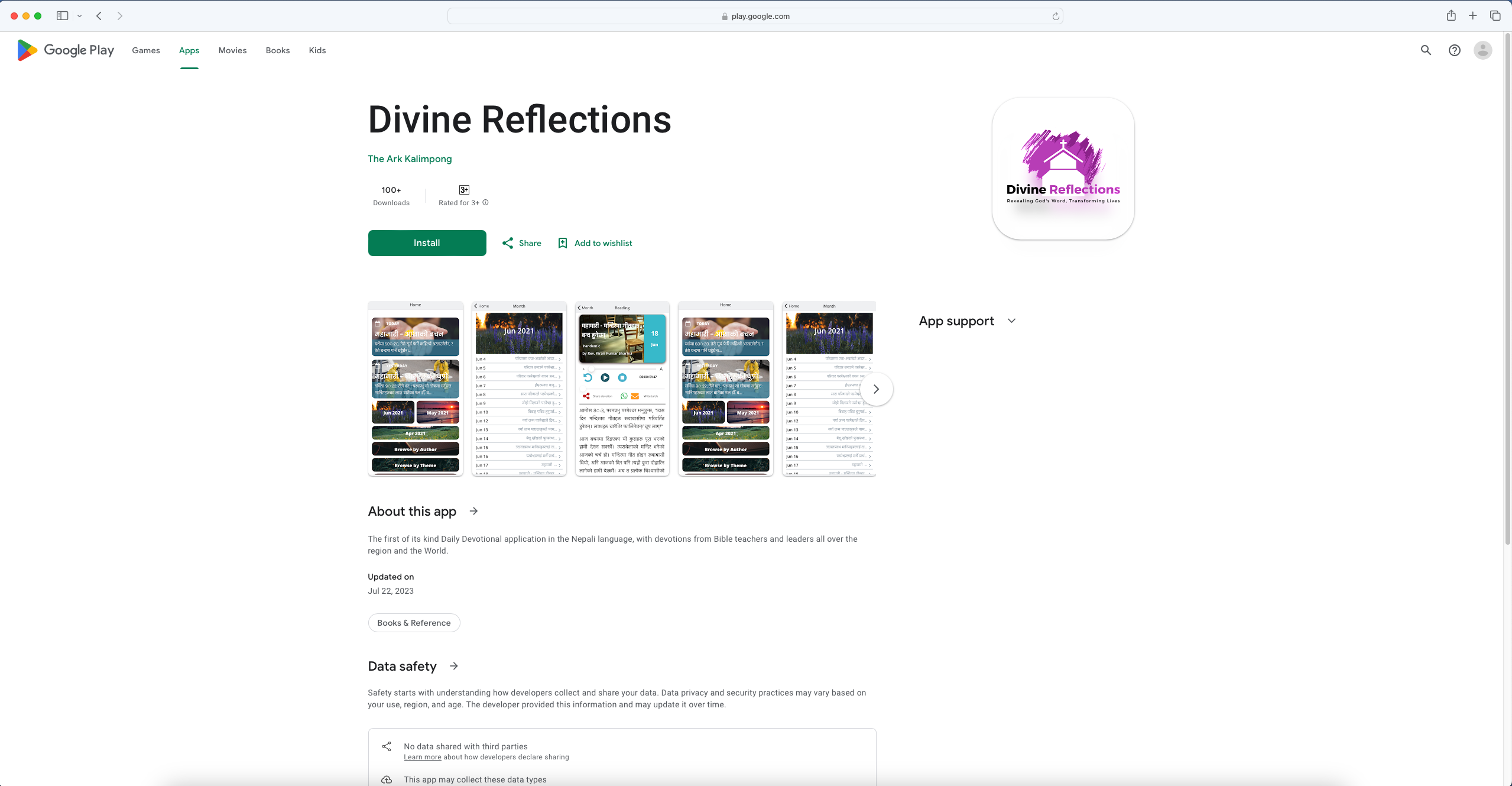The height and width of the screenshot is (786, 1512).
Task: Click the About this app heading
Action: (412, 512)
